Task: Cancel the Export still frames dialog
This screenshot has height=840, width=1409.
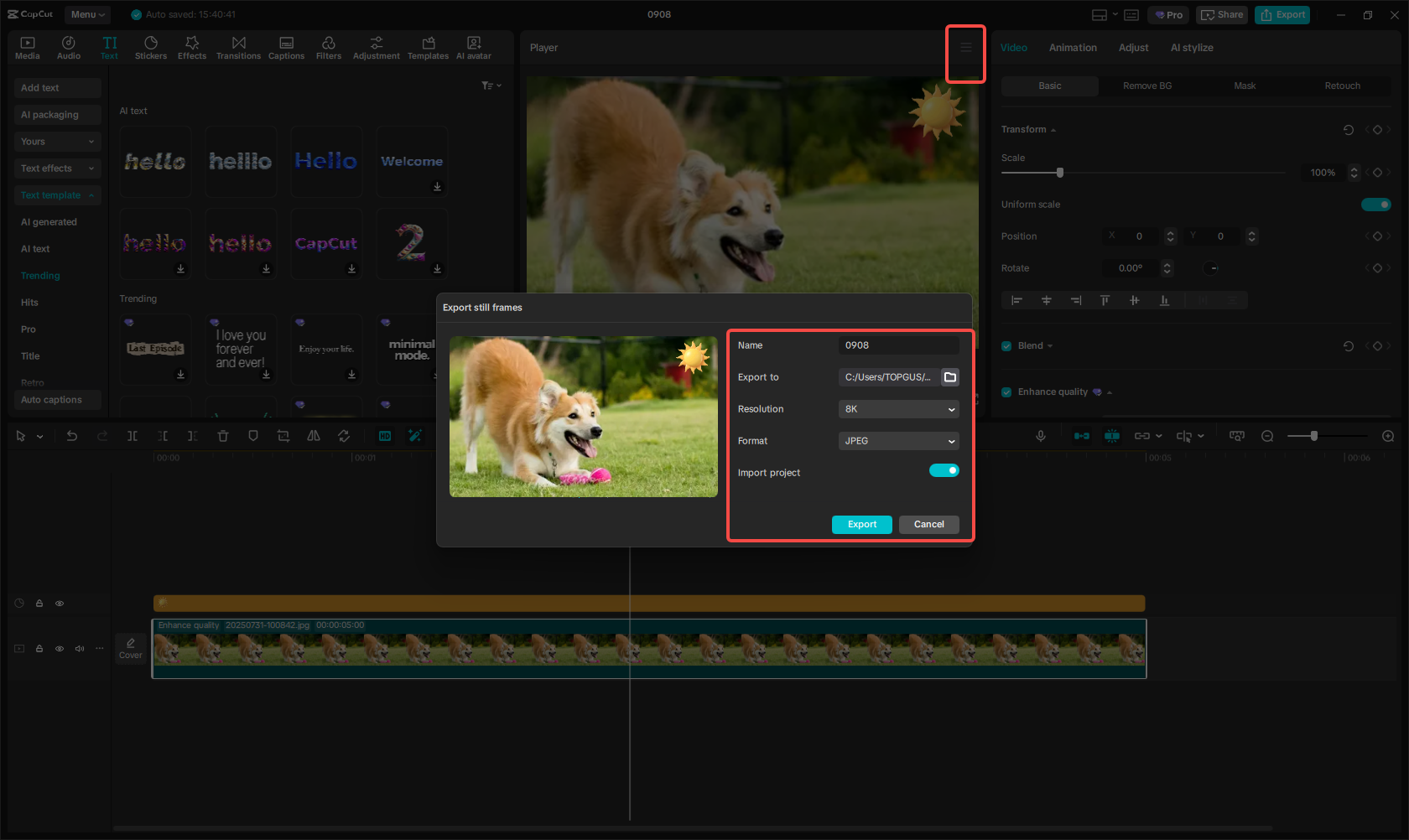Action: click(x=928, y=525)
